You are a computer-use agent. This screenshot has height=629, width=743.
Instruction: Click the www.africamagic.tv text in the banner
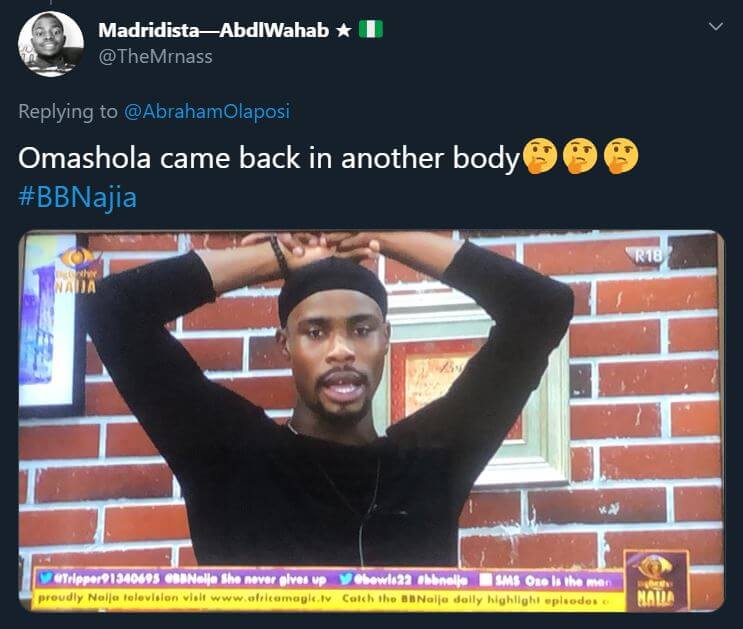point(271,598)
